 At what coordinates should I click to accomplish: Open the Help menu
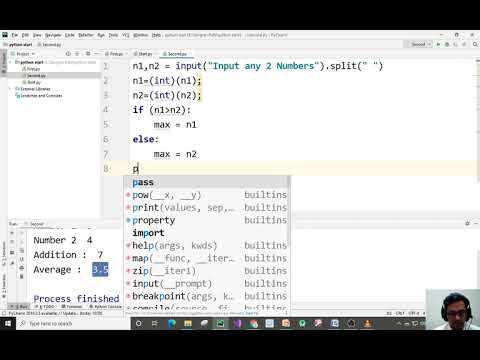[x=156, y=35]
